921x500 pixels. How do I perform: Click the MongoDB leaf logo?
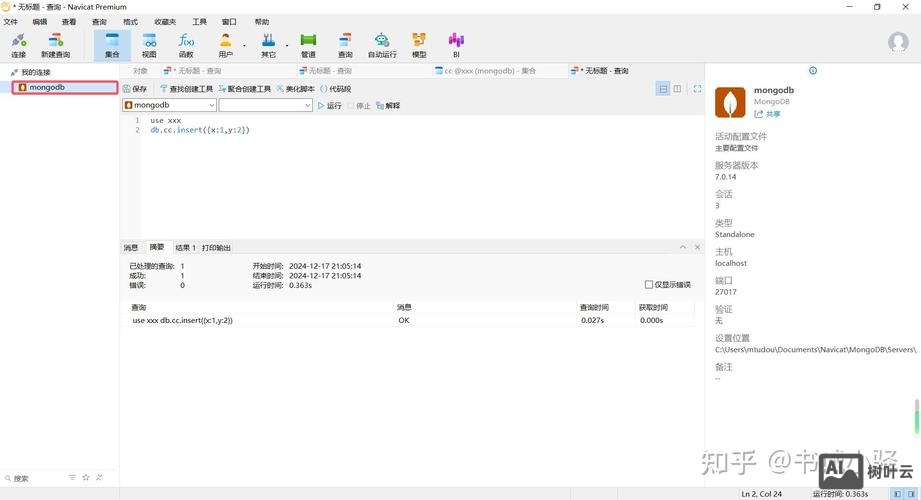(730, 102)
